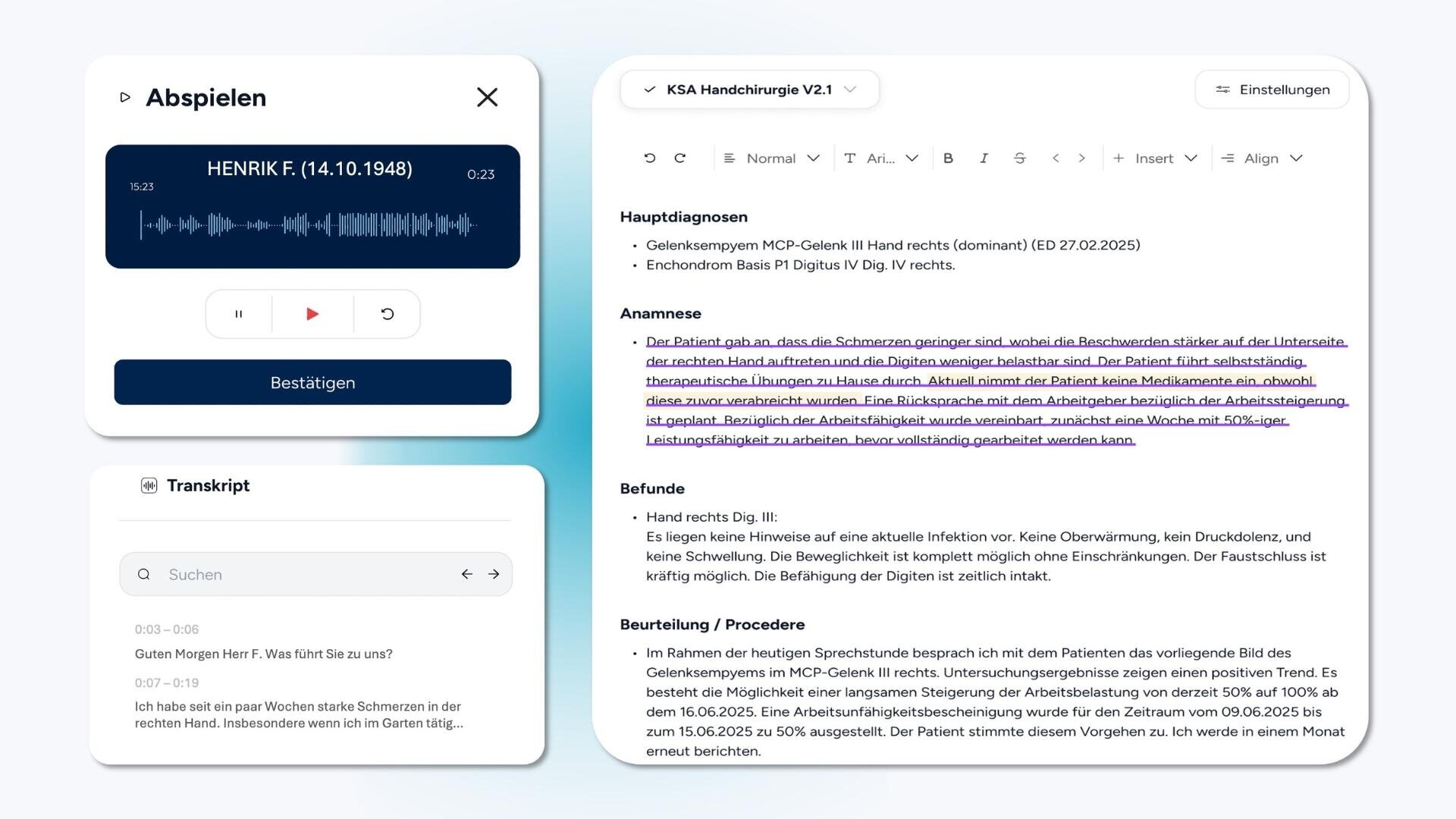Click the next-version arrow icon in the toolbar
This screenshot has height=819, width=1456.
(1081, 158)
